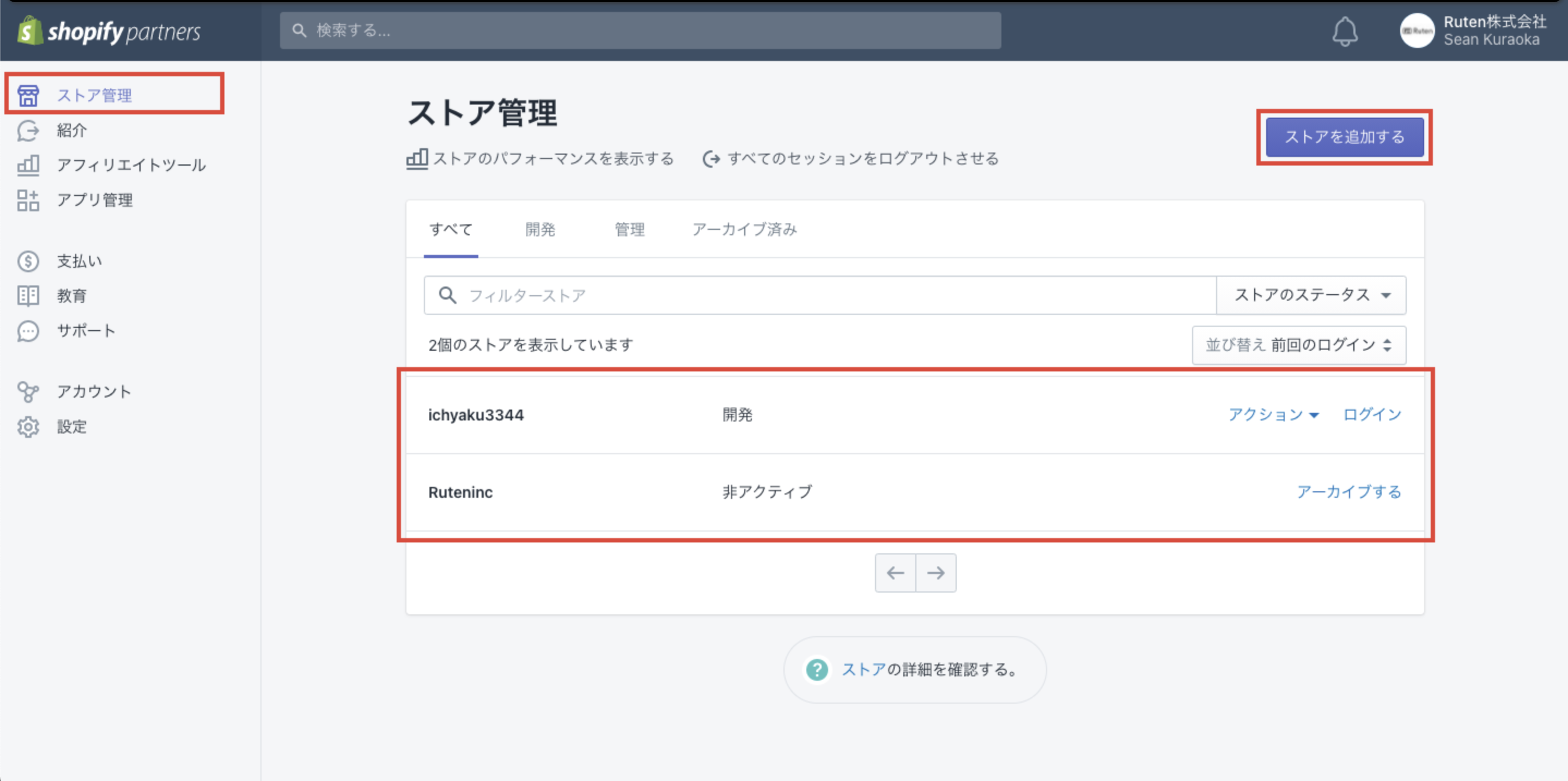Switch to the 管理 tab
The height and width of the screenshot is (781, 1568).
pyautogui.click(x=629, y=229)
